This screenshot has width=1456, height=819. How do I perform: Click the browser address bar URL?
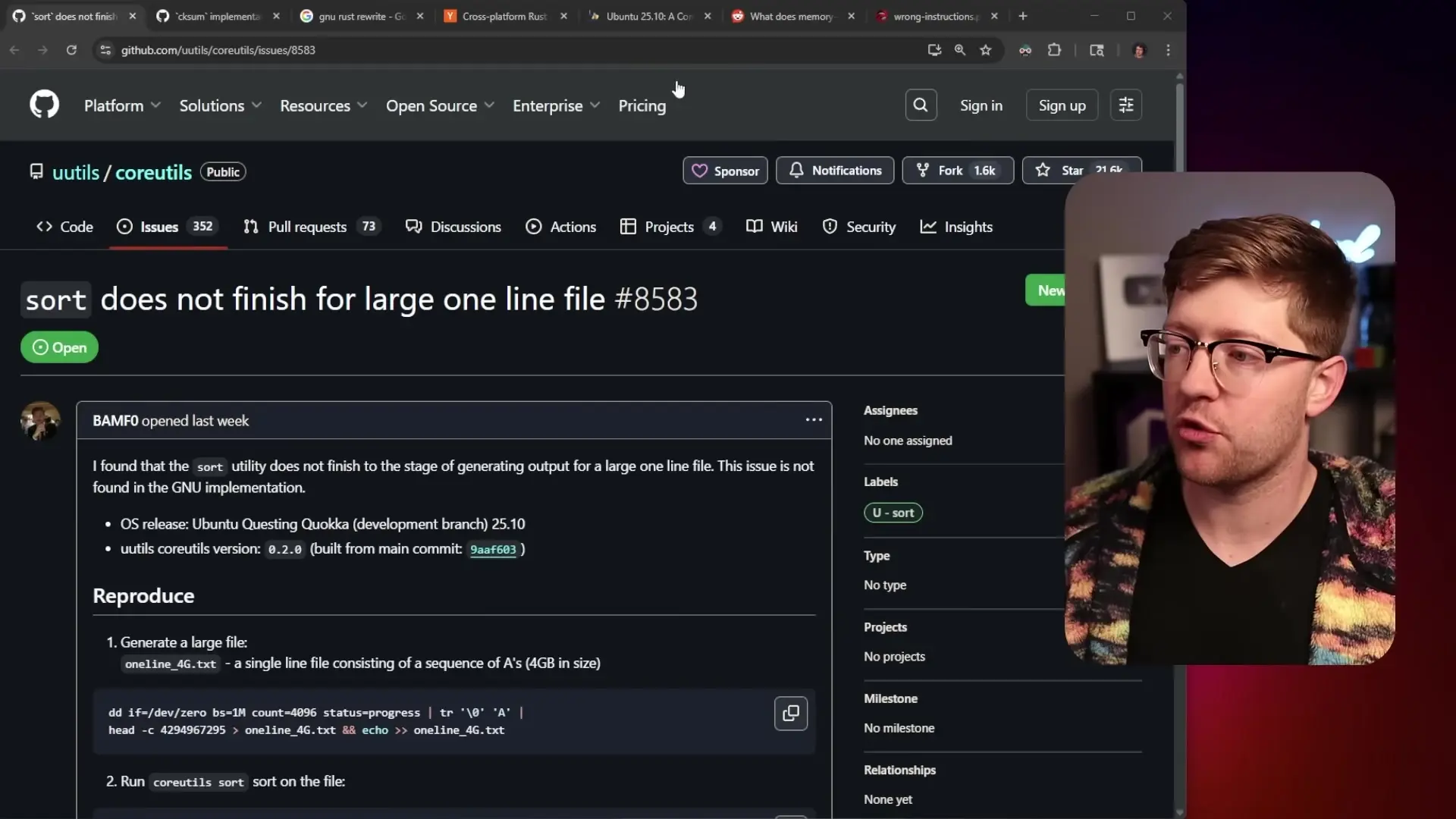pos(218,50)
